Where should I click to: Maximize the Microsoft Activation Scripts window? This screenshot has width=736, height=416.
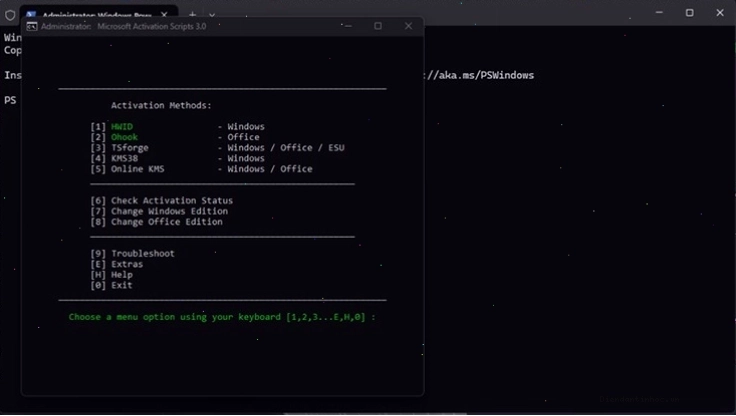(378, 26)
